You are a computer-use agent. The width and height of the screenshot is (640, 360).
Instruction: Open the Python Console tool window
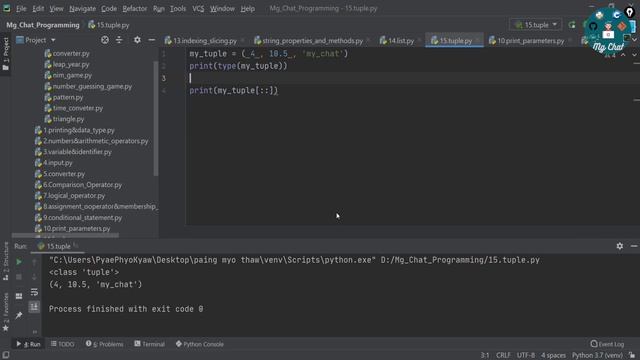click(x=200, y=344)
